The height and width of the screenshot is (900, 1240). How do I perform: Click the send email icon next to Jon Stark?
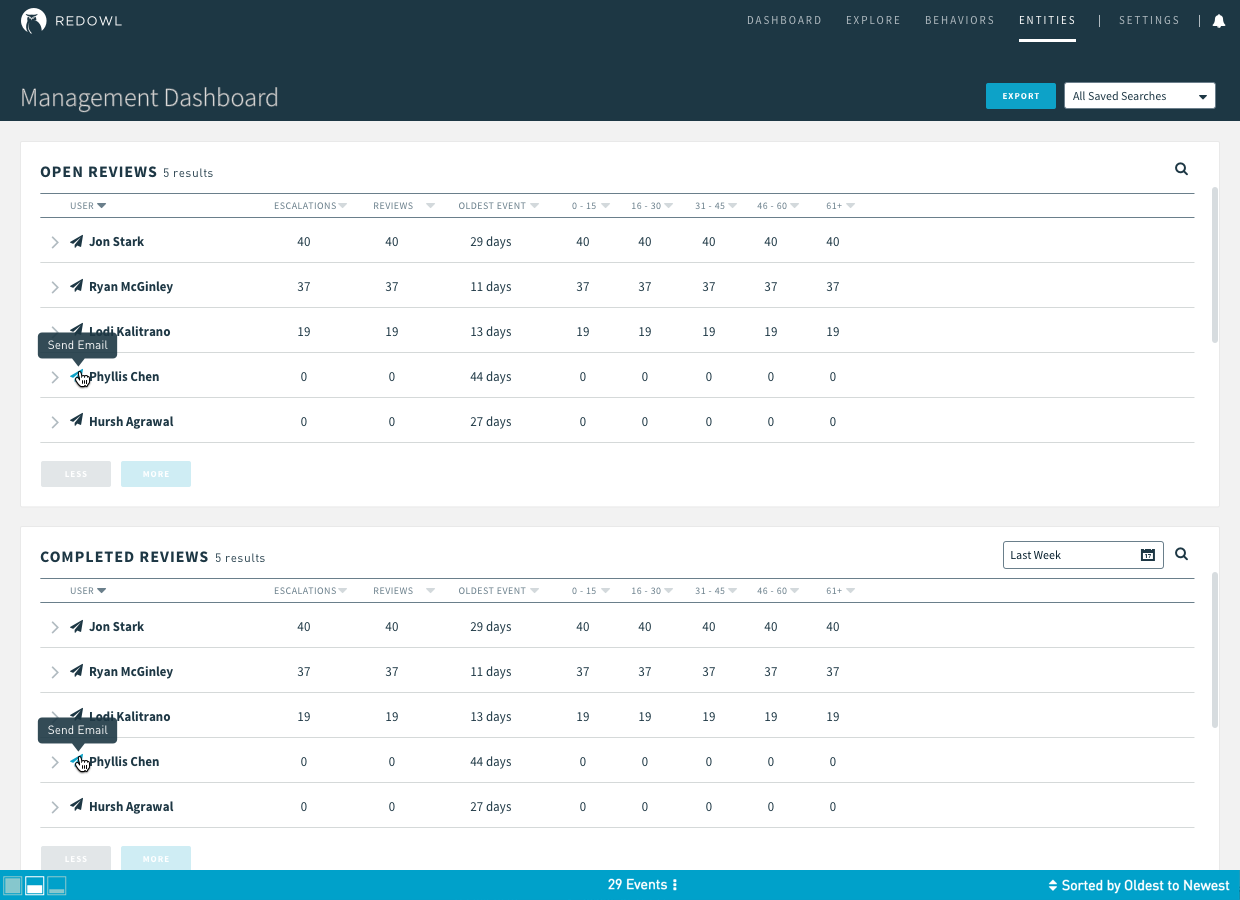pos(76,241)
